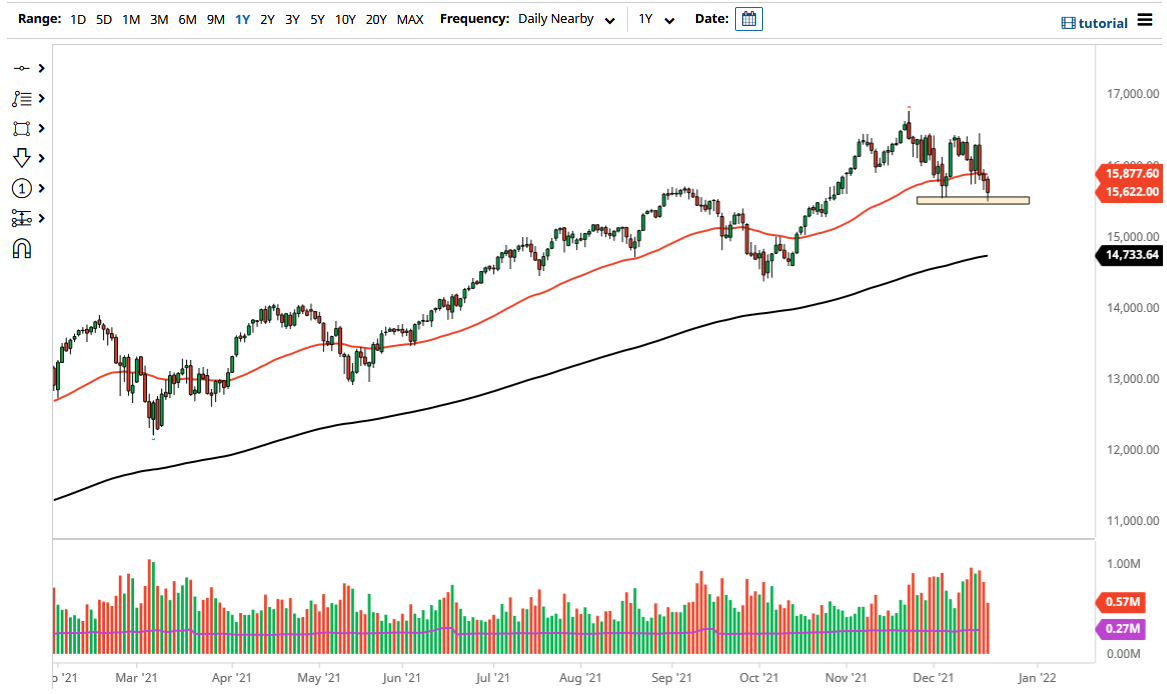Screen dimensions: 1167x694
Task: Switch the active range to 5Y
Action: pos(316,19)
